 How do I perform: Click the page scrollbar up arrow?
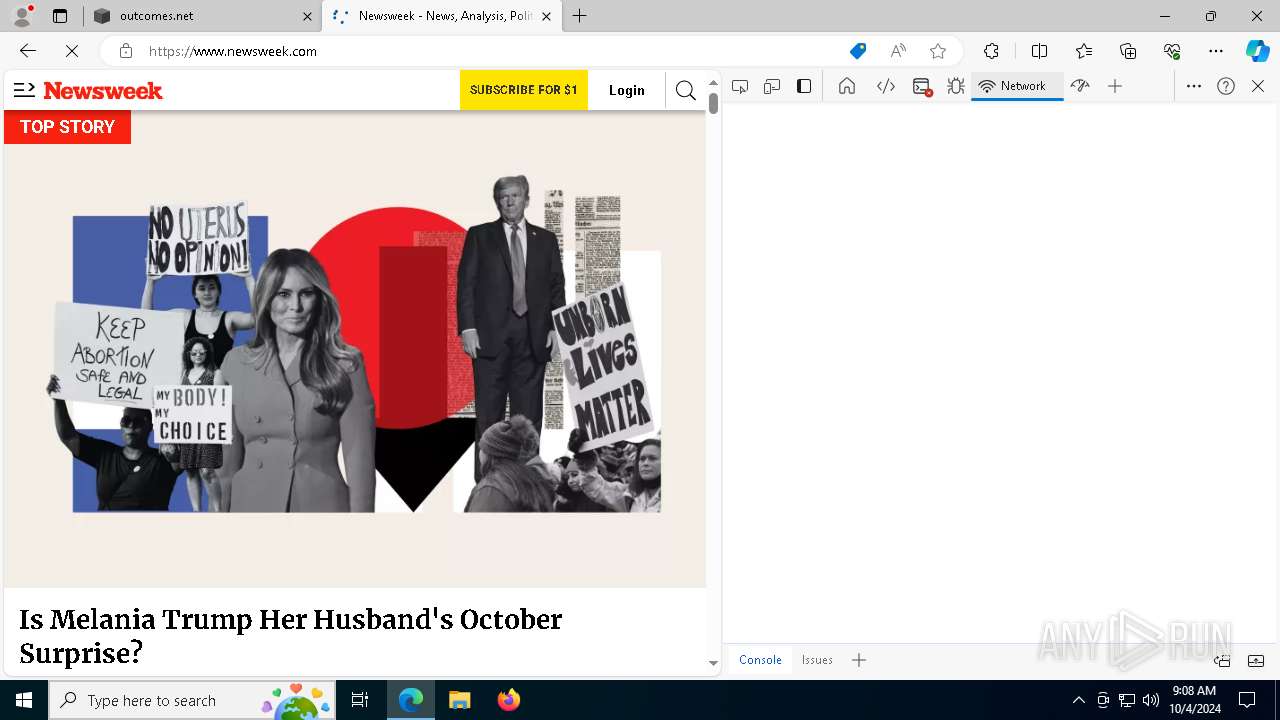pyautogui.click(x=713, y=83)
